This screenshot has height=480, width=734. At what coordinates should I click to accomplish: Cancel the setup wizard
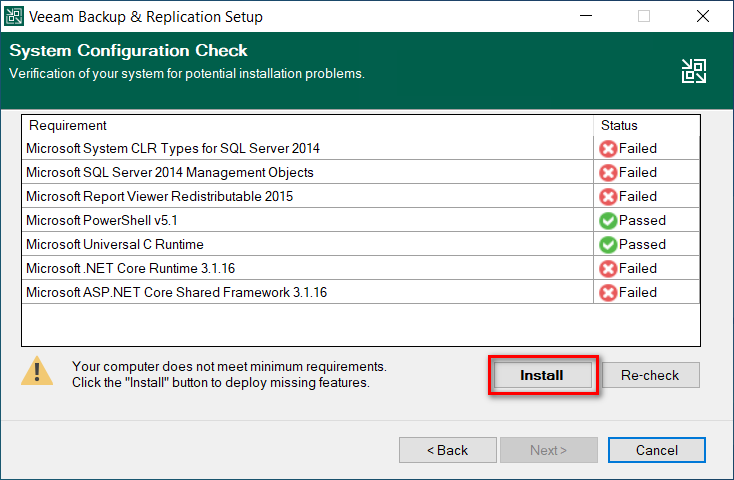tap(657, 450)
